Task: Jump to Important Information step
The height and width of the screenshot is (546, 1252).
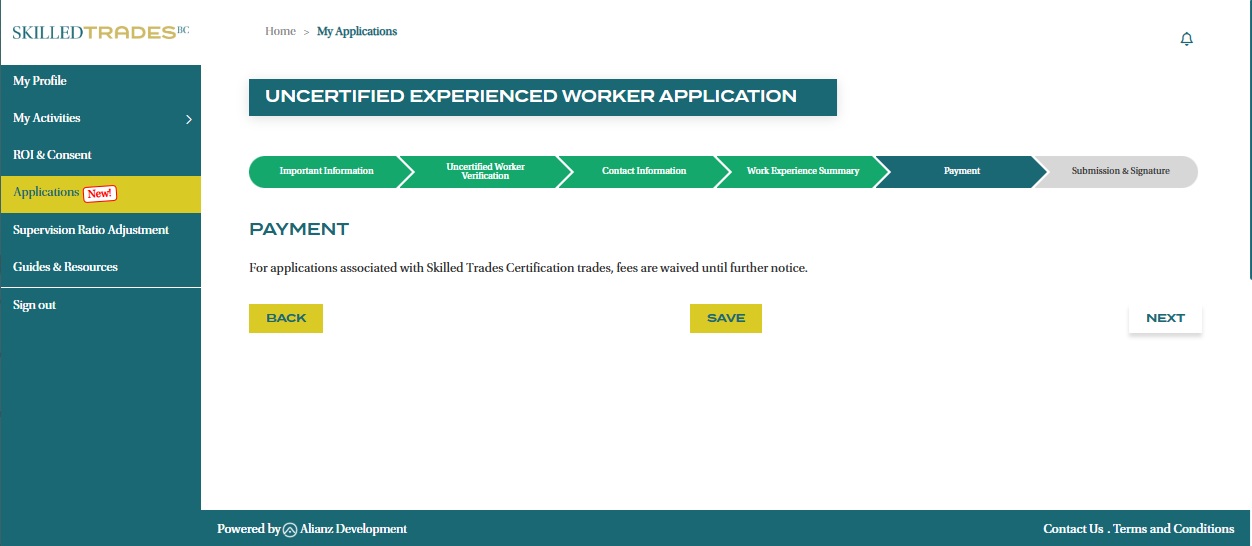Action: pyautogui.click(x=326, y=171)
